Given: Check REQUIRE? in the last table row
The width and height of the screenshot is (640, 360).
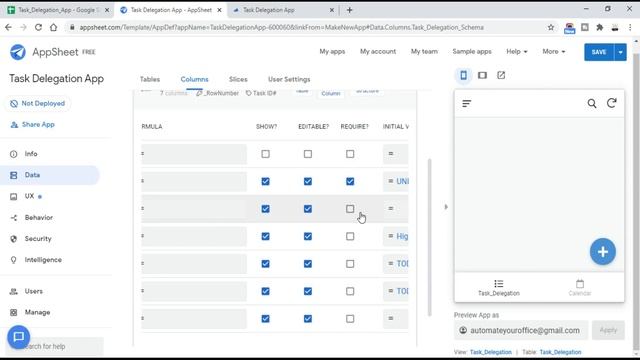Looking at the screenshot, I should (x=350, y=319).
